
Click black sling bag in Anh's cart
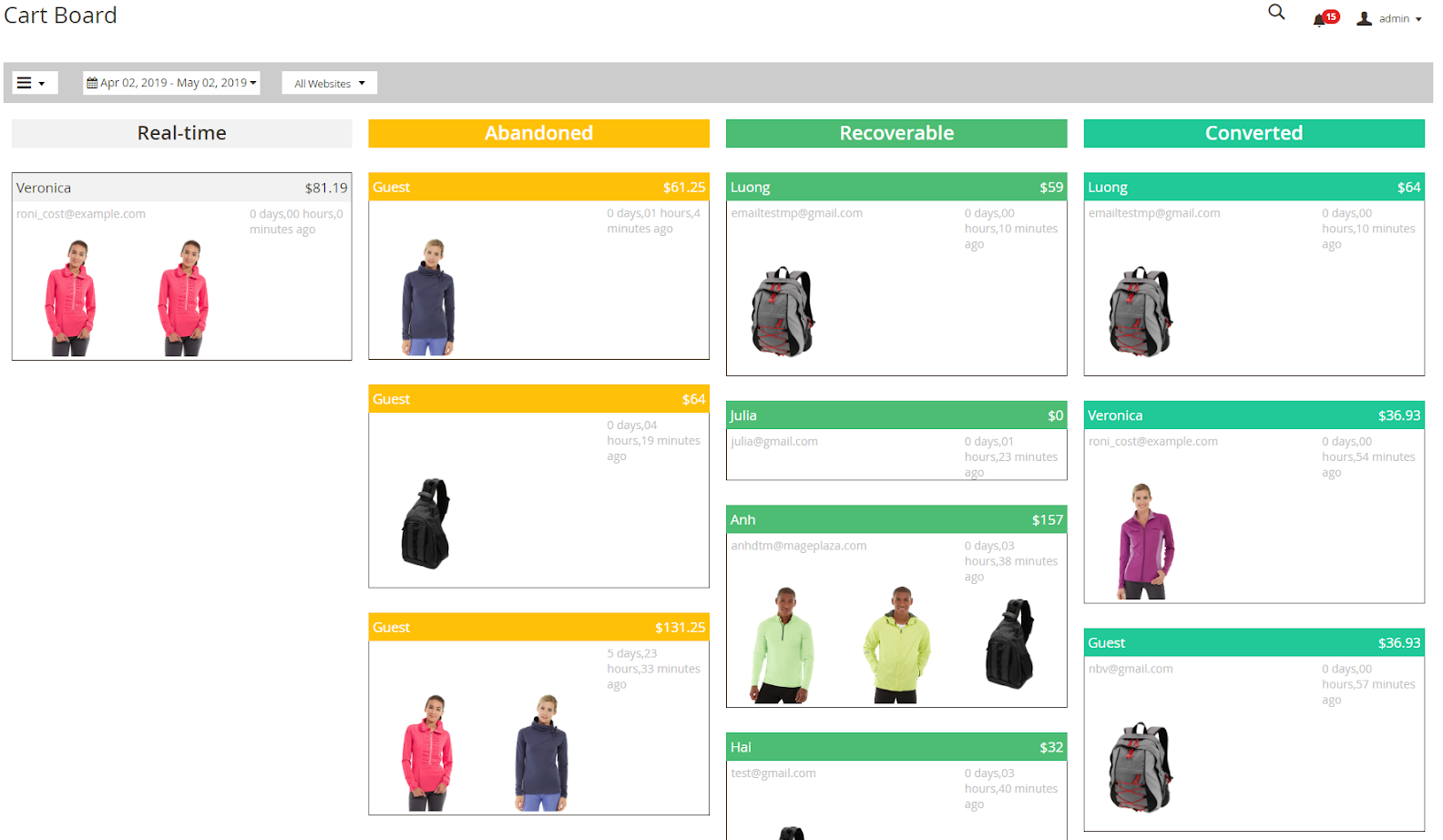[1010, 643]
